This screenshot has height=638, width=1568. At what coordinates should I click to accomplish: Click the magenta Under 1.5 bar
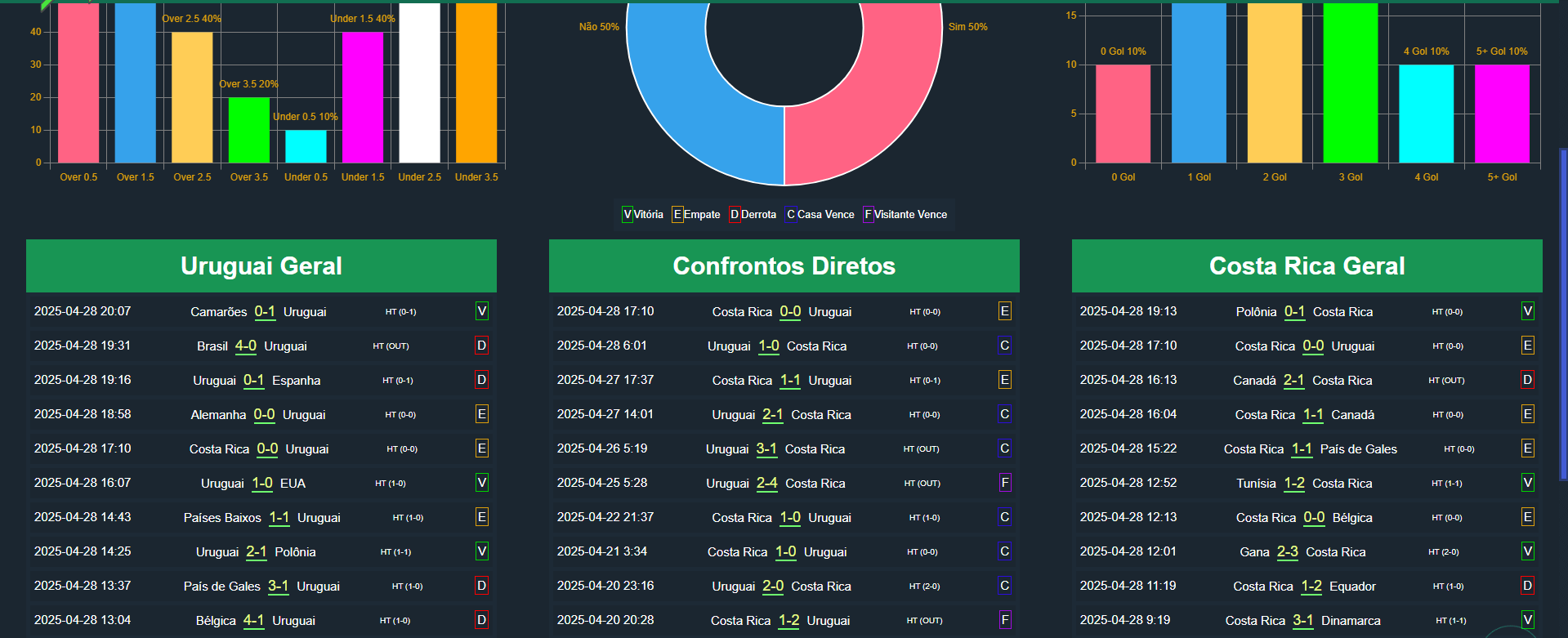(363, 97)
